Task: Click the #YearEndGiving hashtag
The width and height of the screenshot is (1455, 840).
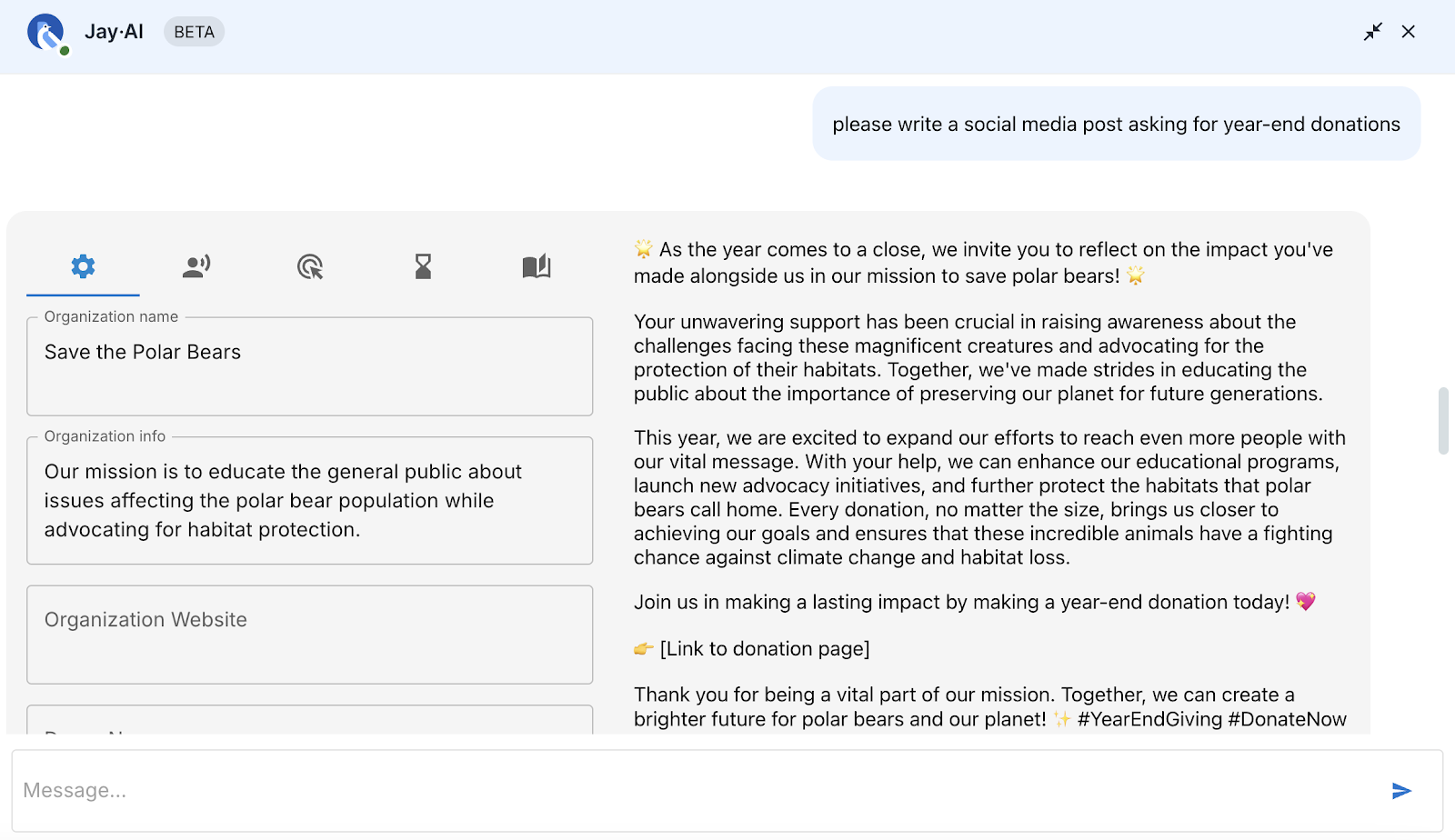Action: pos(1149,719)
